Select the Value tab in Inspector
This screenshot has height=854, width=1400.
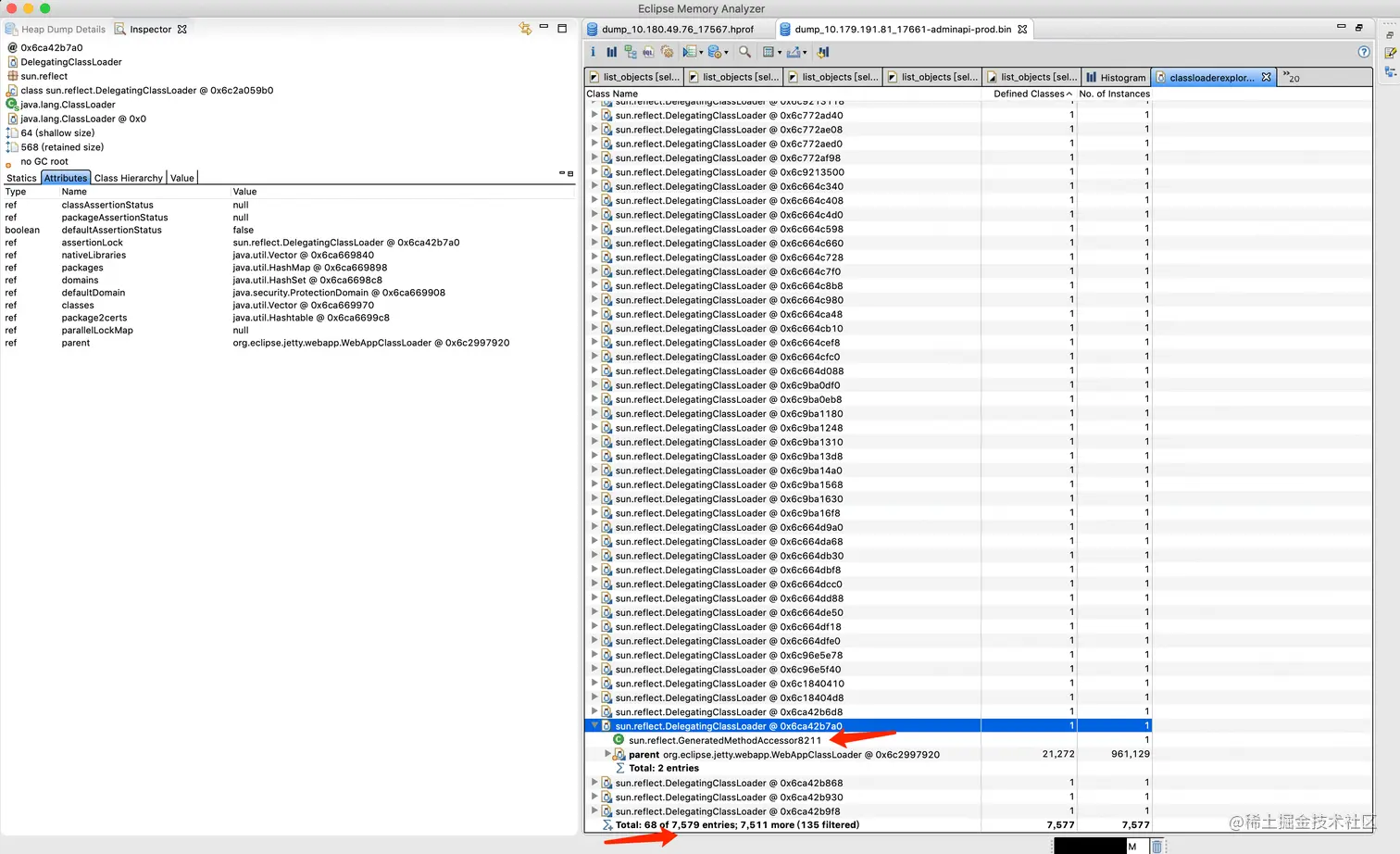tap(182, 178)
